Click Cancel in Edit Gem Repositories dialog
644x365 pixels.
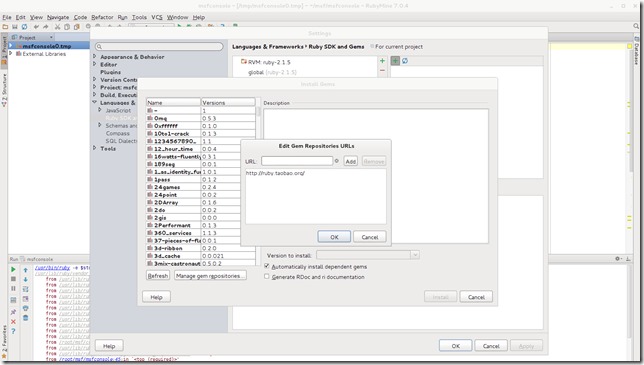370,237
